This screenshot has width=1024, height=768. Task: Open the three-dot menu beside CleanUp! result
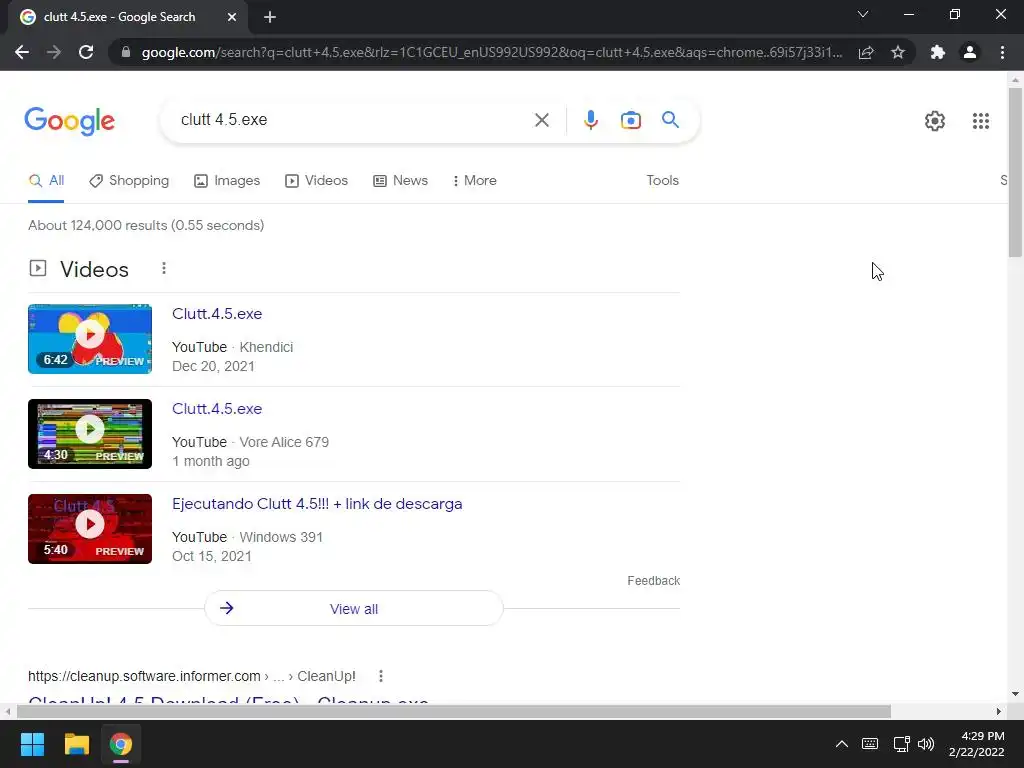[381, 677]
